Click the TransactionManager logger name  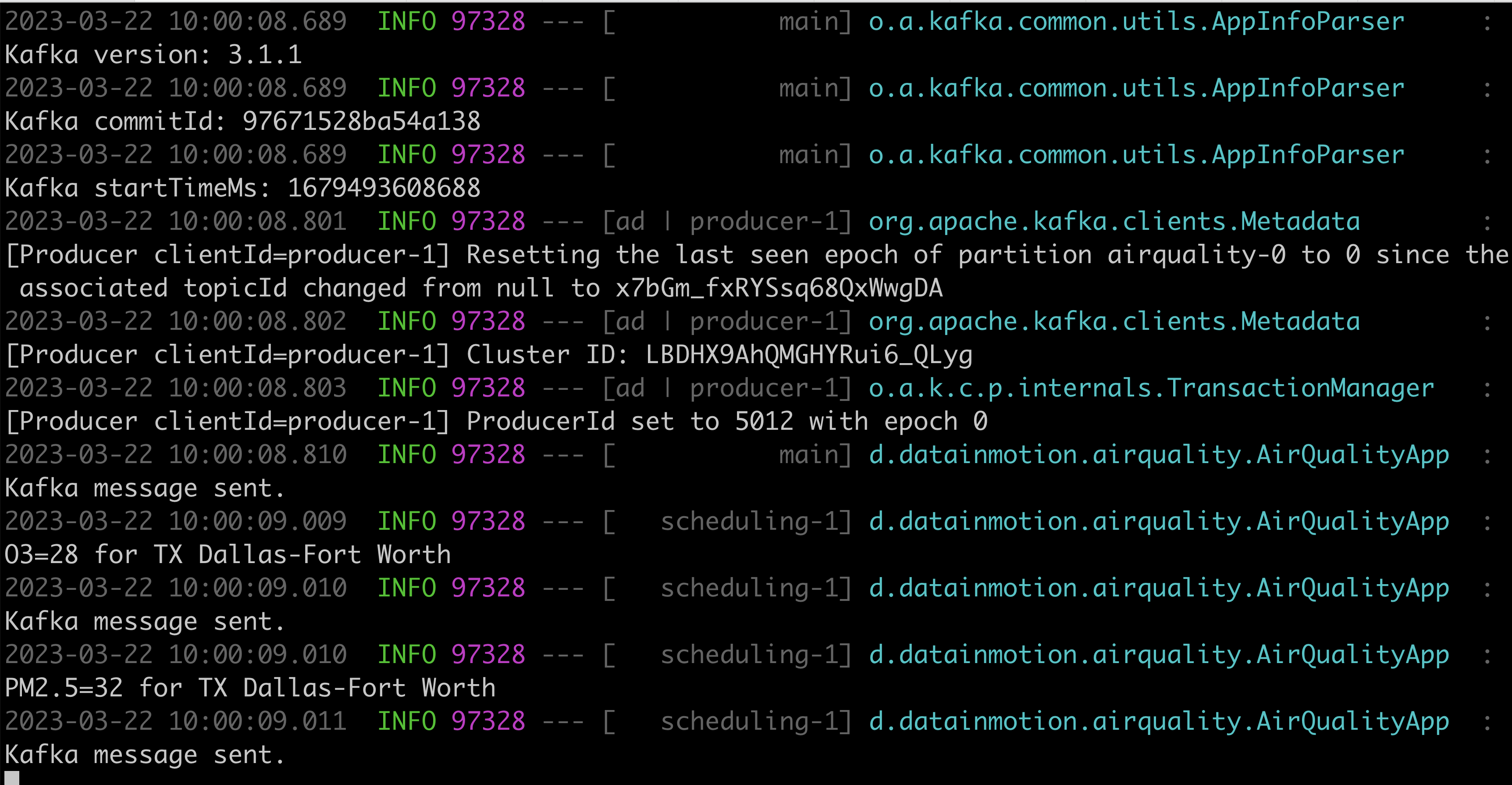click(x=1150, y=389)
